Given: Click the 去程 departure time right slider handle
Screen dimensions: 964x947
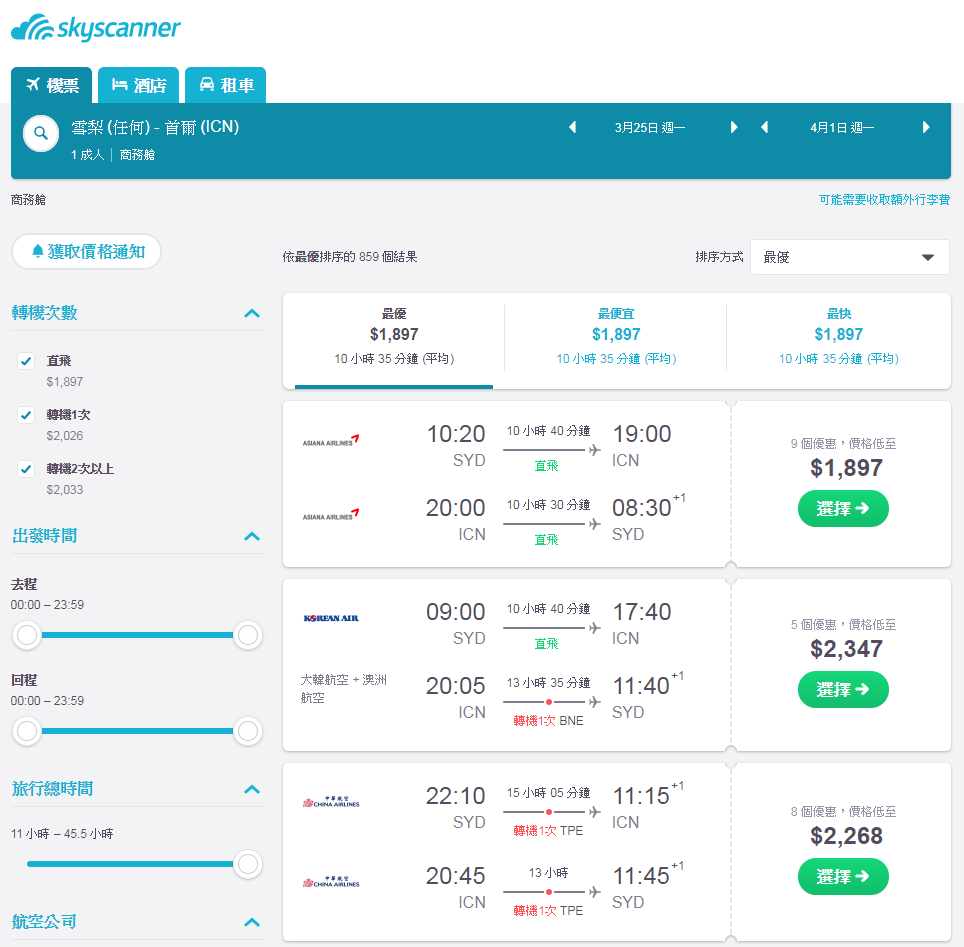Looking at the screenshot, I should pyautogui.click(x=248, y=635).
